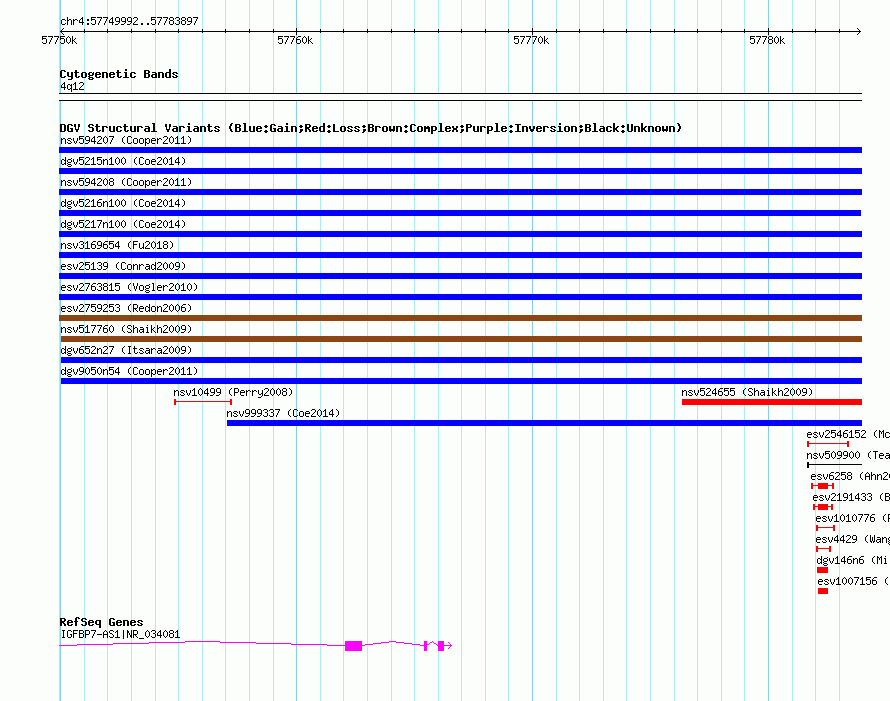Click the chr4:57749992..57783897 coordinate label

click(x=129, y=21)
